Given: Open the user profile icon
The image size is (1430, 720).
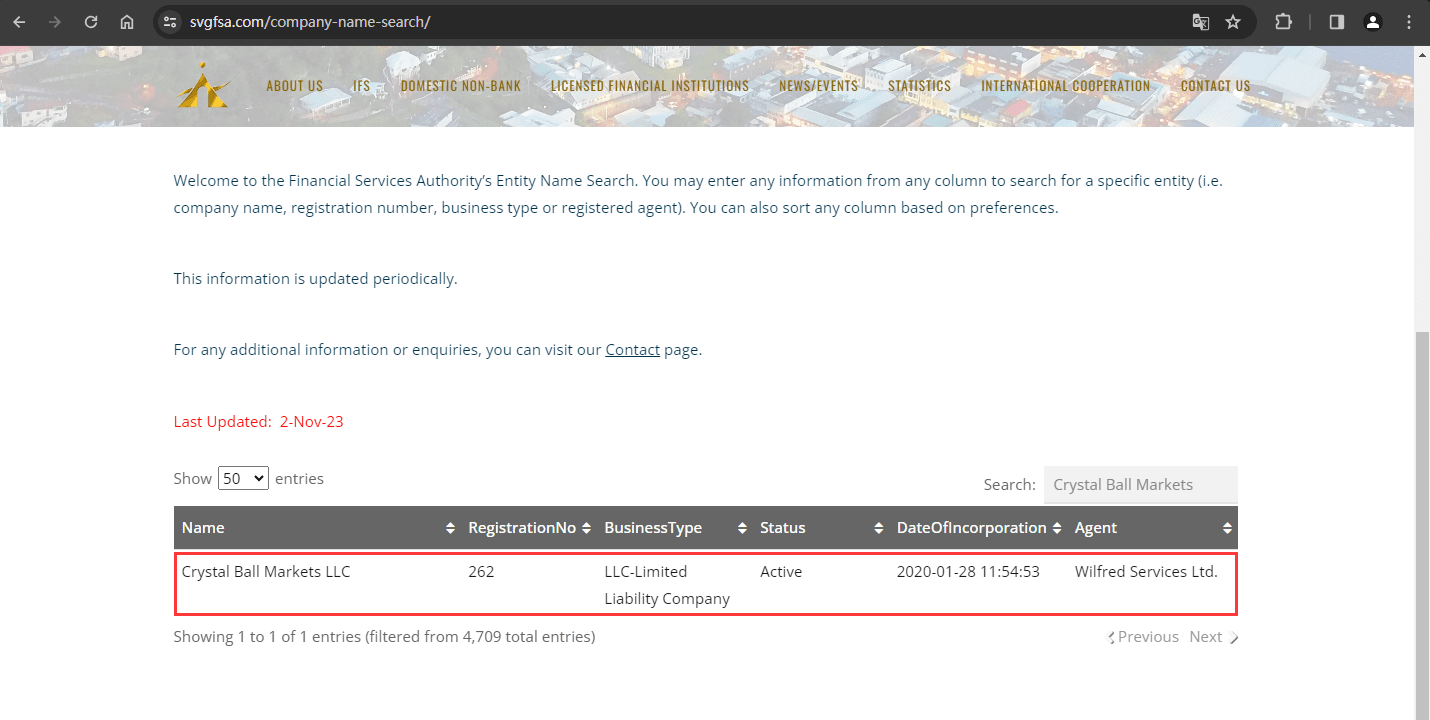Looking at the screenshot, I should click(x=1373, y=22).
